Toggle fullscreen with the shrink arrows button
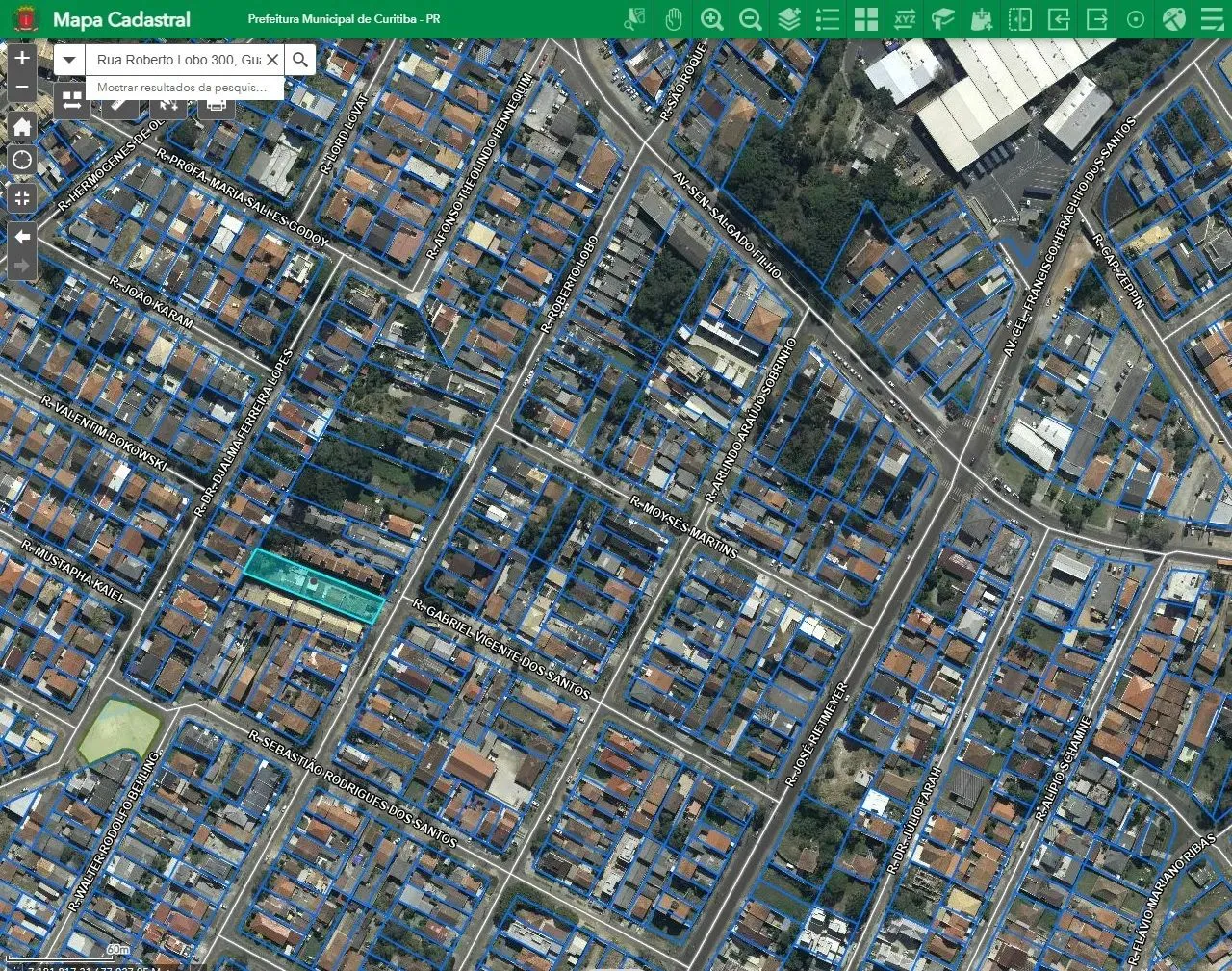Viewport: 1232px width, 971px height. point(22,198)
